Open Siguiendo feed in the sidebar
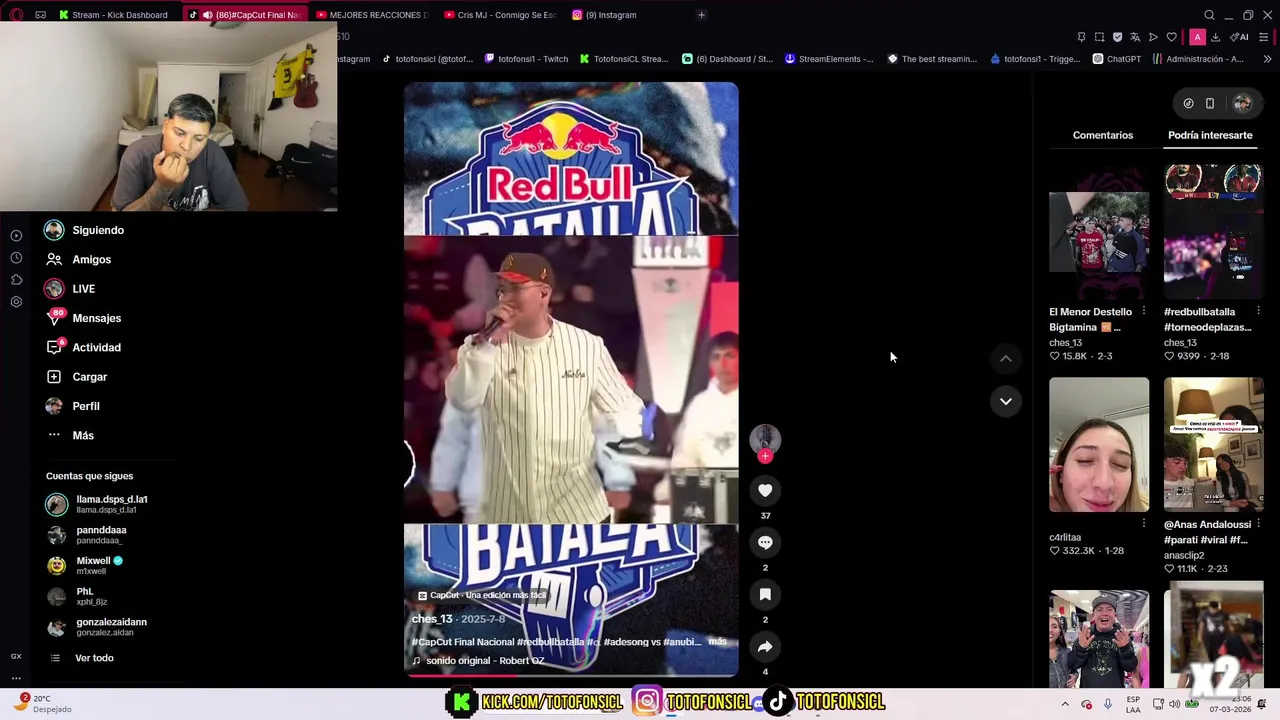The width and height of the screenshot is (1280, 720). tap(85, 230)
